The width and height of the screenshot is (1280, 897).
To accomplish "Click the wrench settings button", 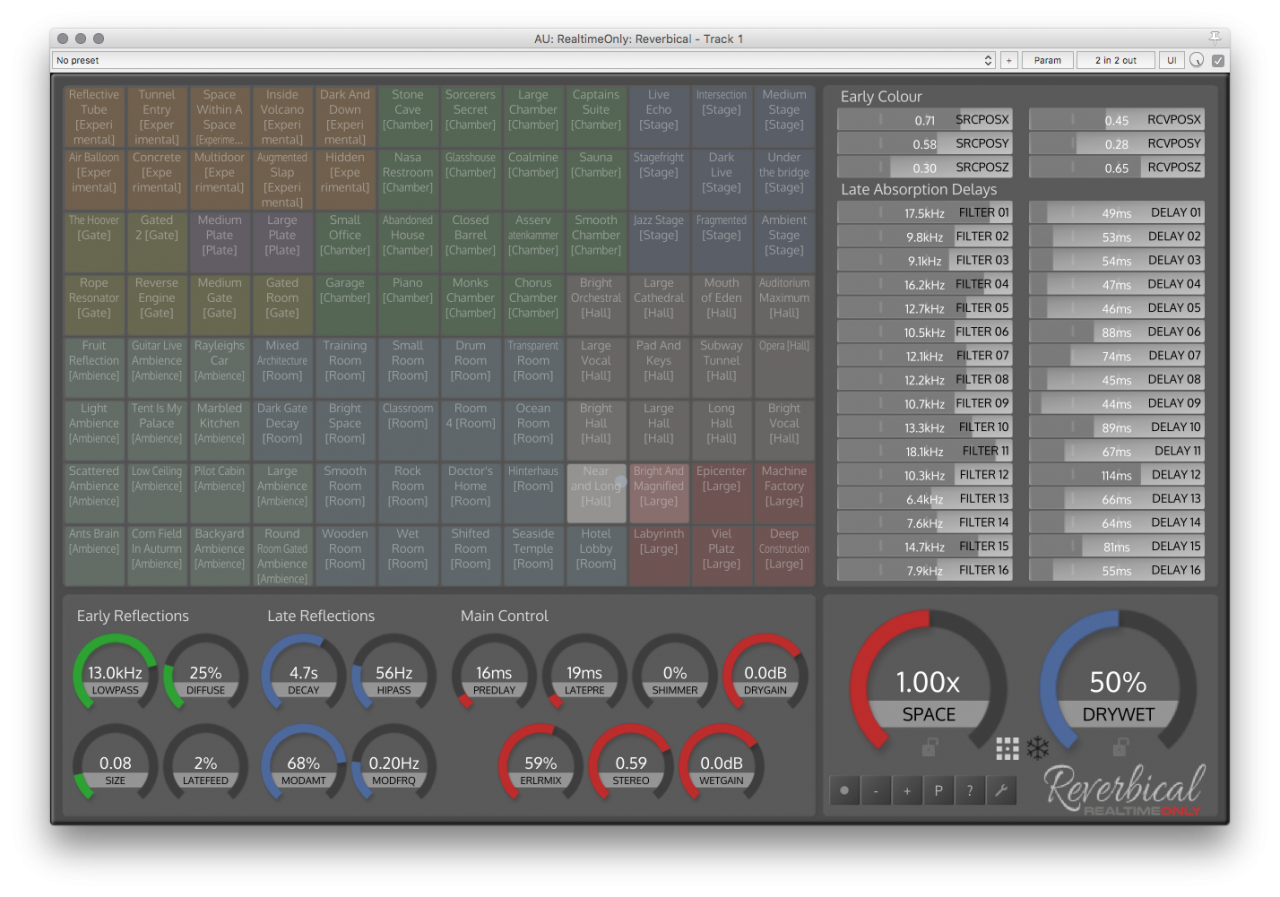I will (1000, 791).
